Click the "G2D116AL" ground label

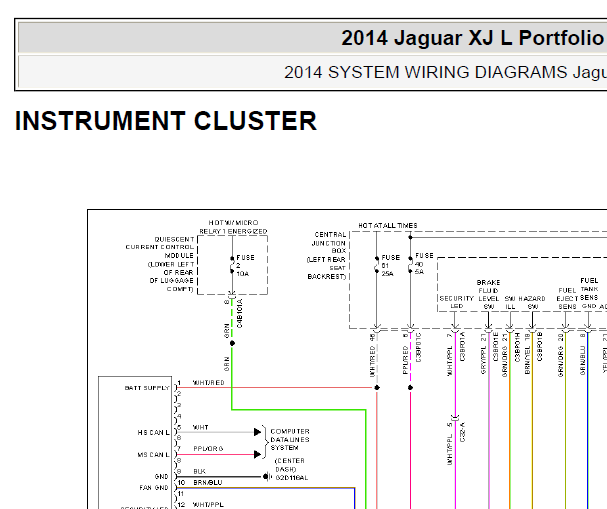pos(292,478)
